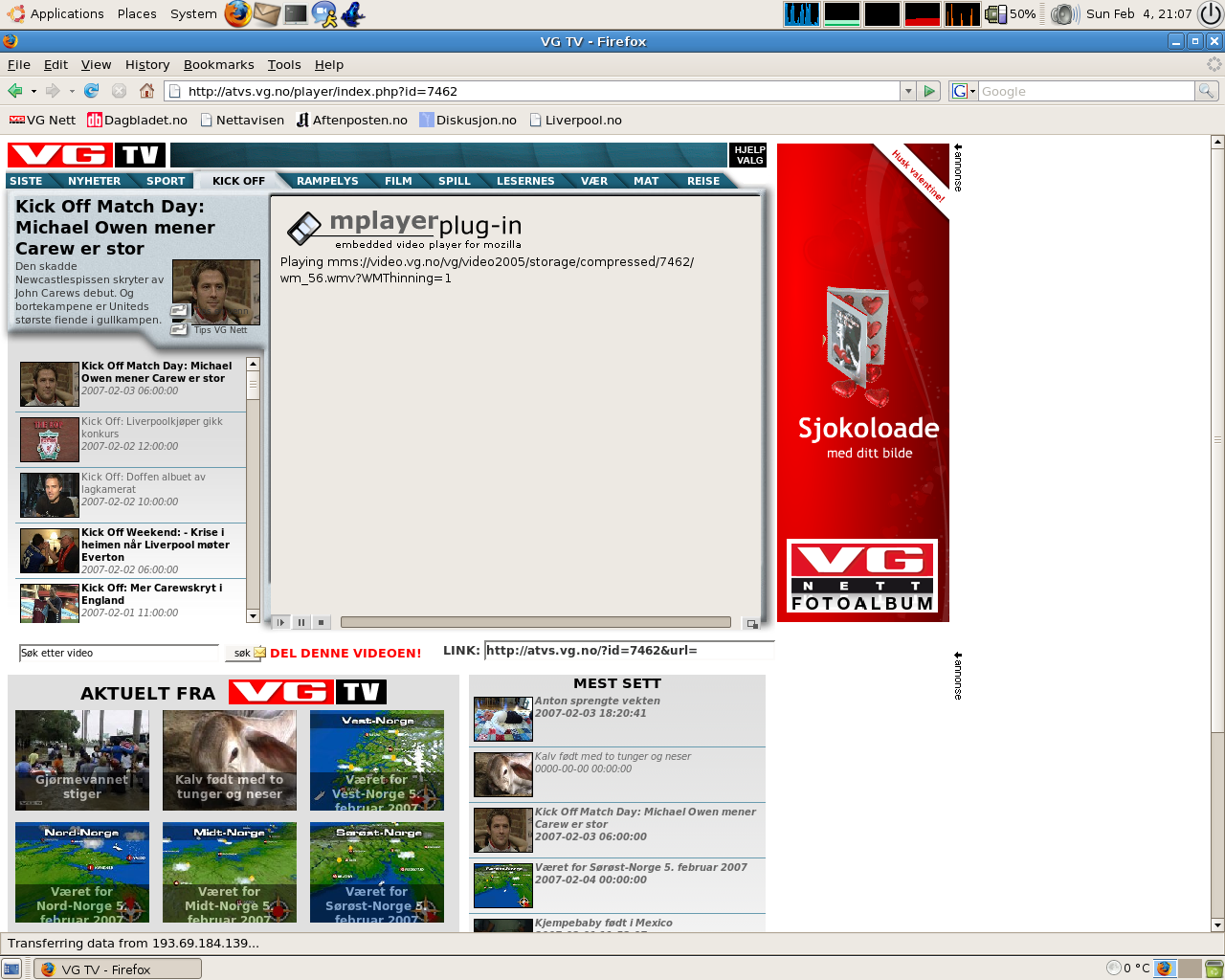
Task: Click the page vertical scrollbar down arrow
Action: [1217, 924]
